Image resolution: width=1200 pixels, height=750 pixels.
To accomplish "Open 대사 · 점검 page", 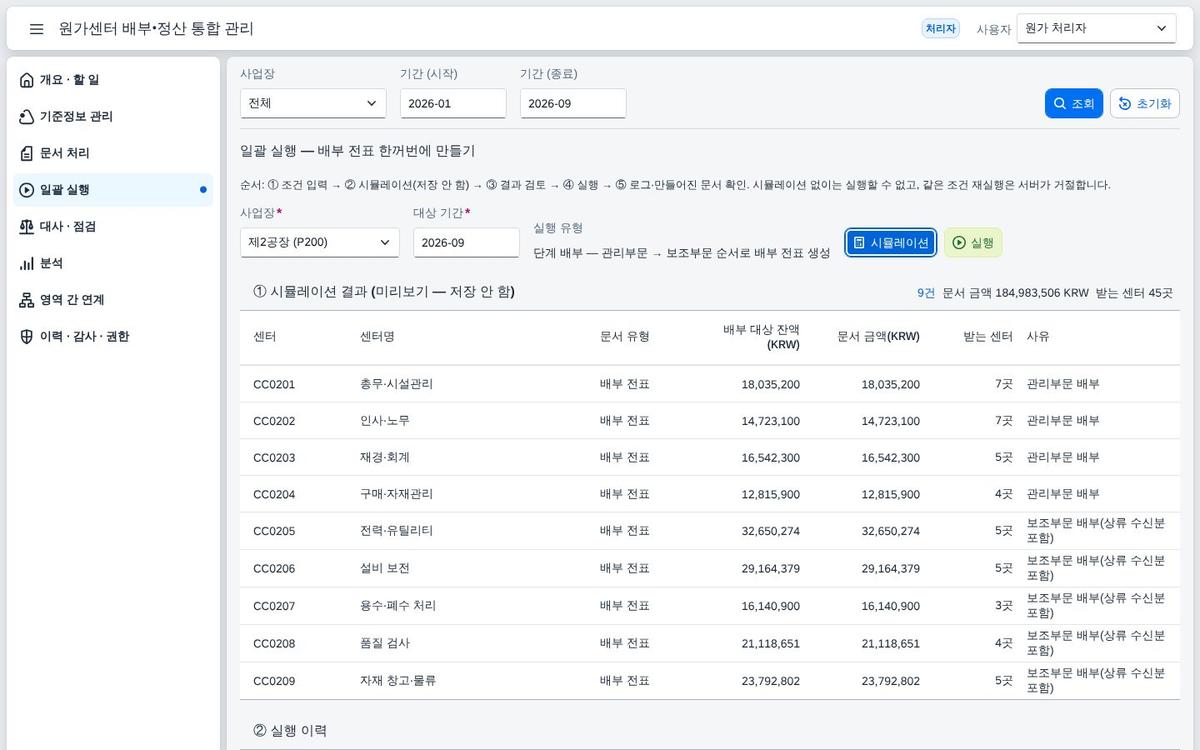I will [x=113, y=227].
